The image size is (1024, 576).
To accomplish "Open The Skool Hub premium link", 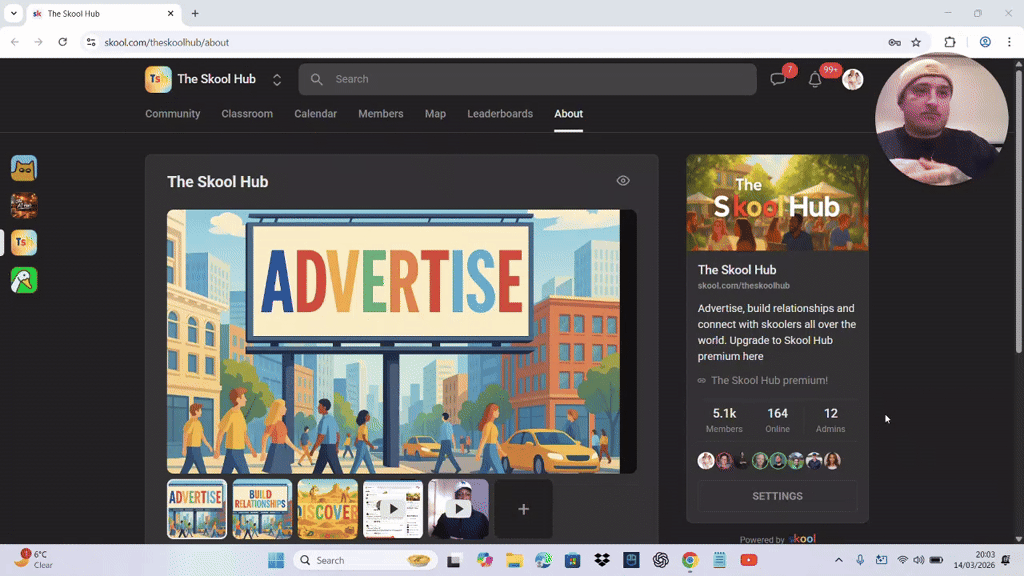I will tap(769, 380).
